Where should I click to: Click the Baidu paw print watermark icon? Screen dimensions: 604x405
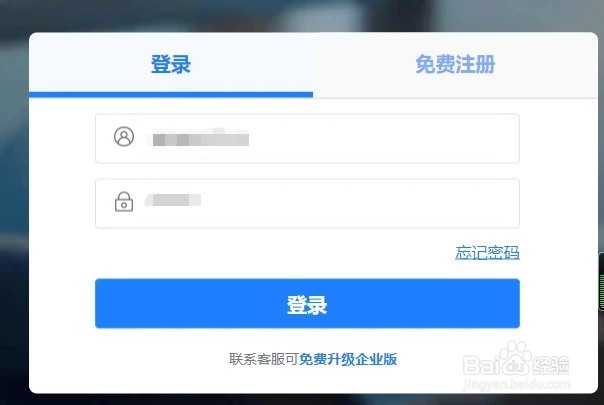[514, 358]
